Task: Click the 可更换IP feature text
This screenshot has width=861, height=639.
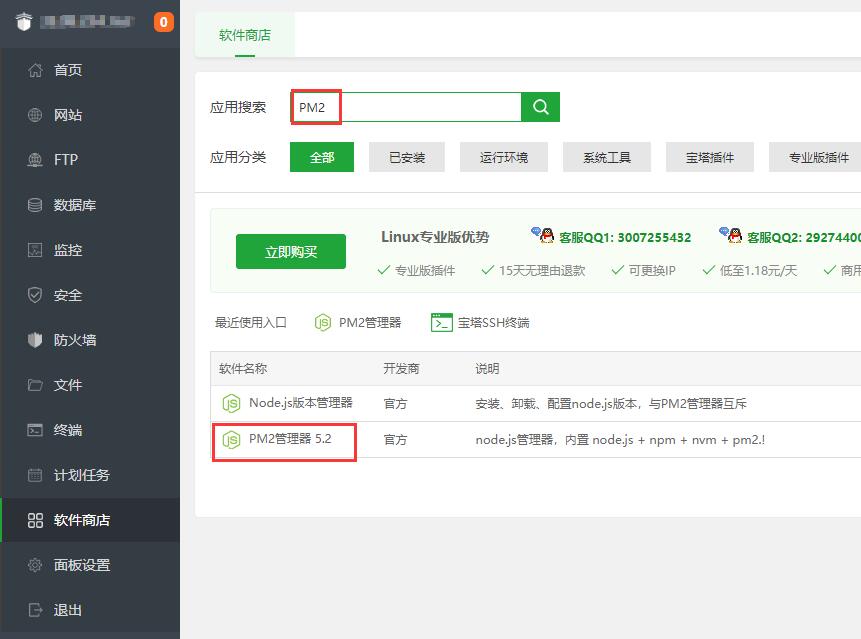Action: point(652,270)
